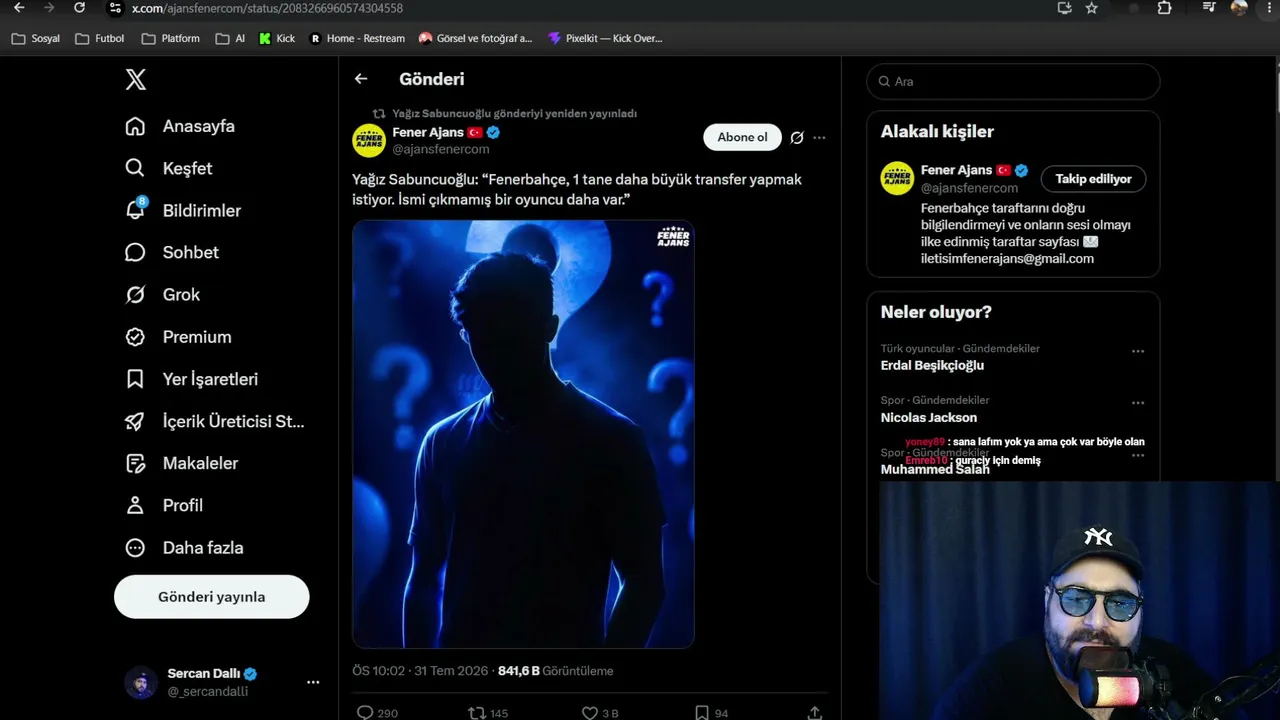Expand the AI bookmarks folder
This screenshot has width=1280, height=720.
point(230,39)
